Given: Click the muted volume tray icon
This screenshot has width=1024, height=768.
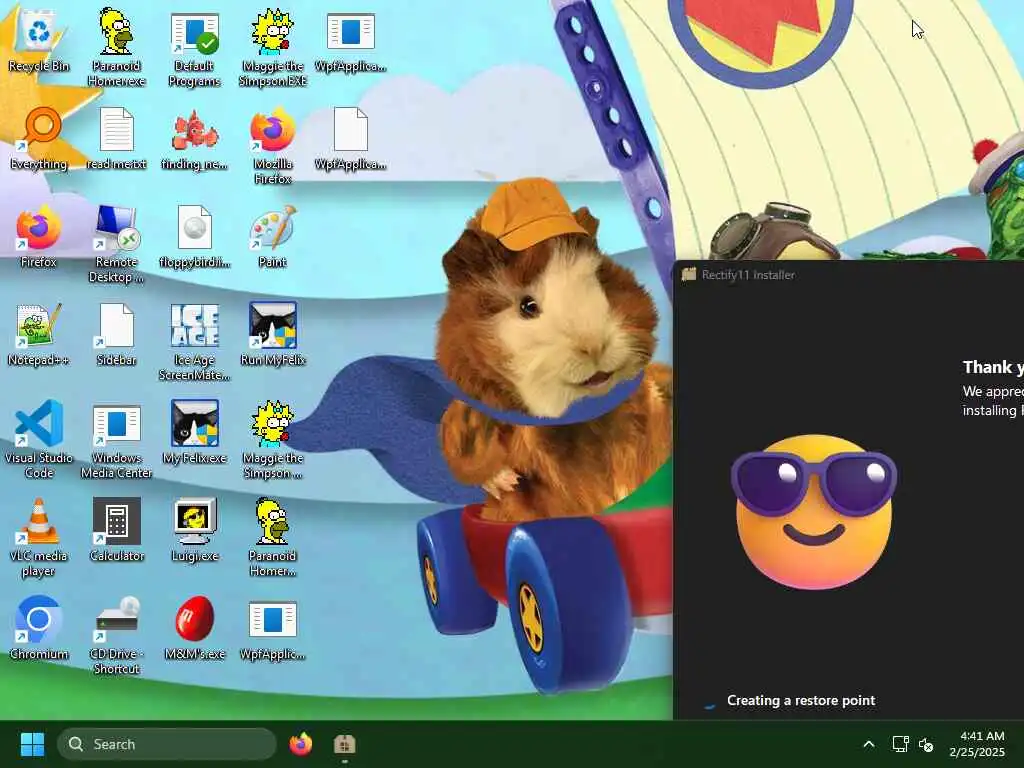Looking at the screenshot, I should point(925,744).
